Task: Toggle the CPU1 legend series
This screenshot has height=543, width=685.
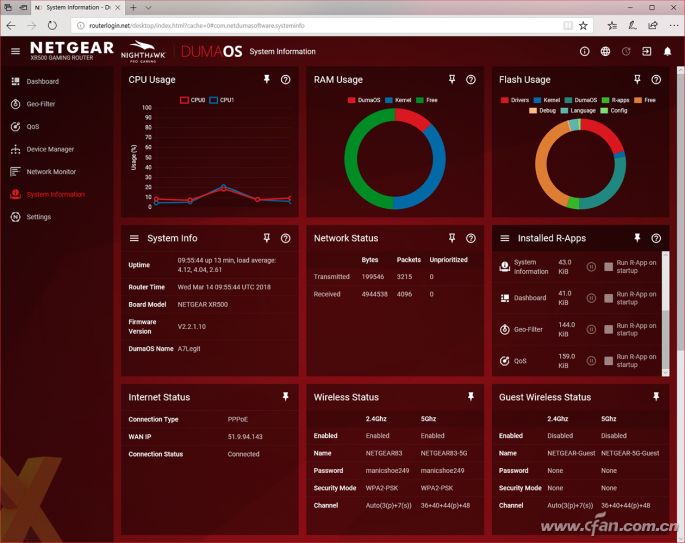Action: [x=221, y=100]
